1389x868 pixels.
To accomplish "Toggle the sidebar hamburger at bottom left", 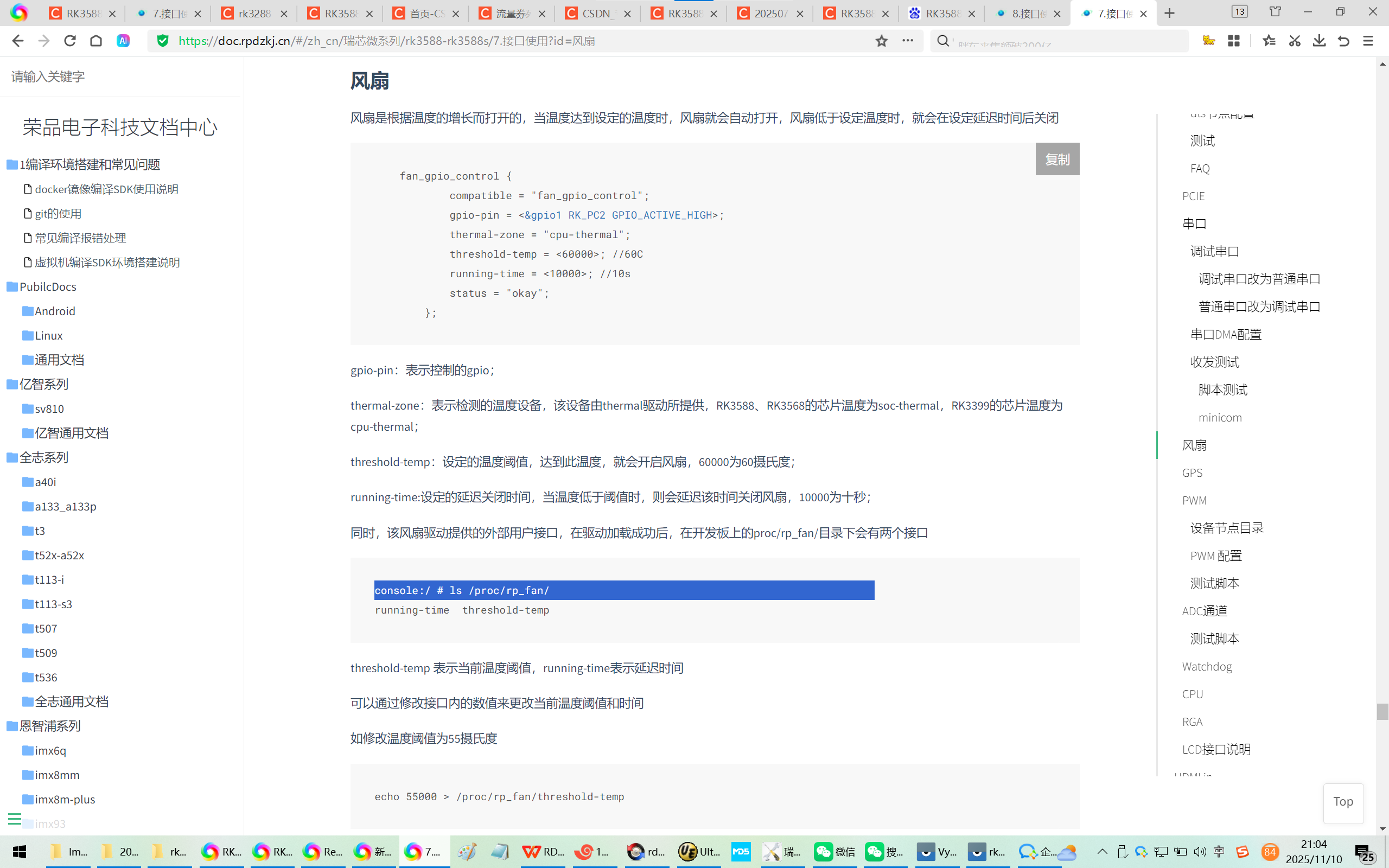I will click(x=14, y=819).
